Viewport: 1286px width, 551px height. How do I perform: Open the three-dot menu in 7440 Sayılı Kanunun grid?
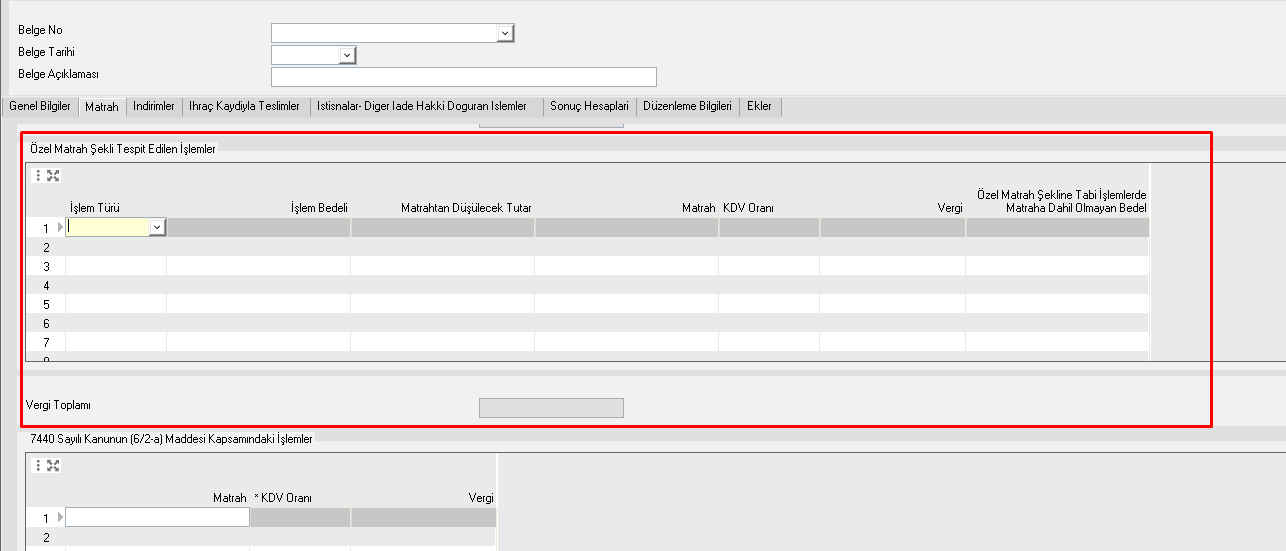(38, 465)
